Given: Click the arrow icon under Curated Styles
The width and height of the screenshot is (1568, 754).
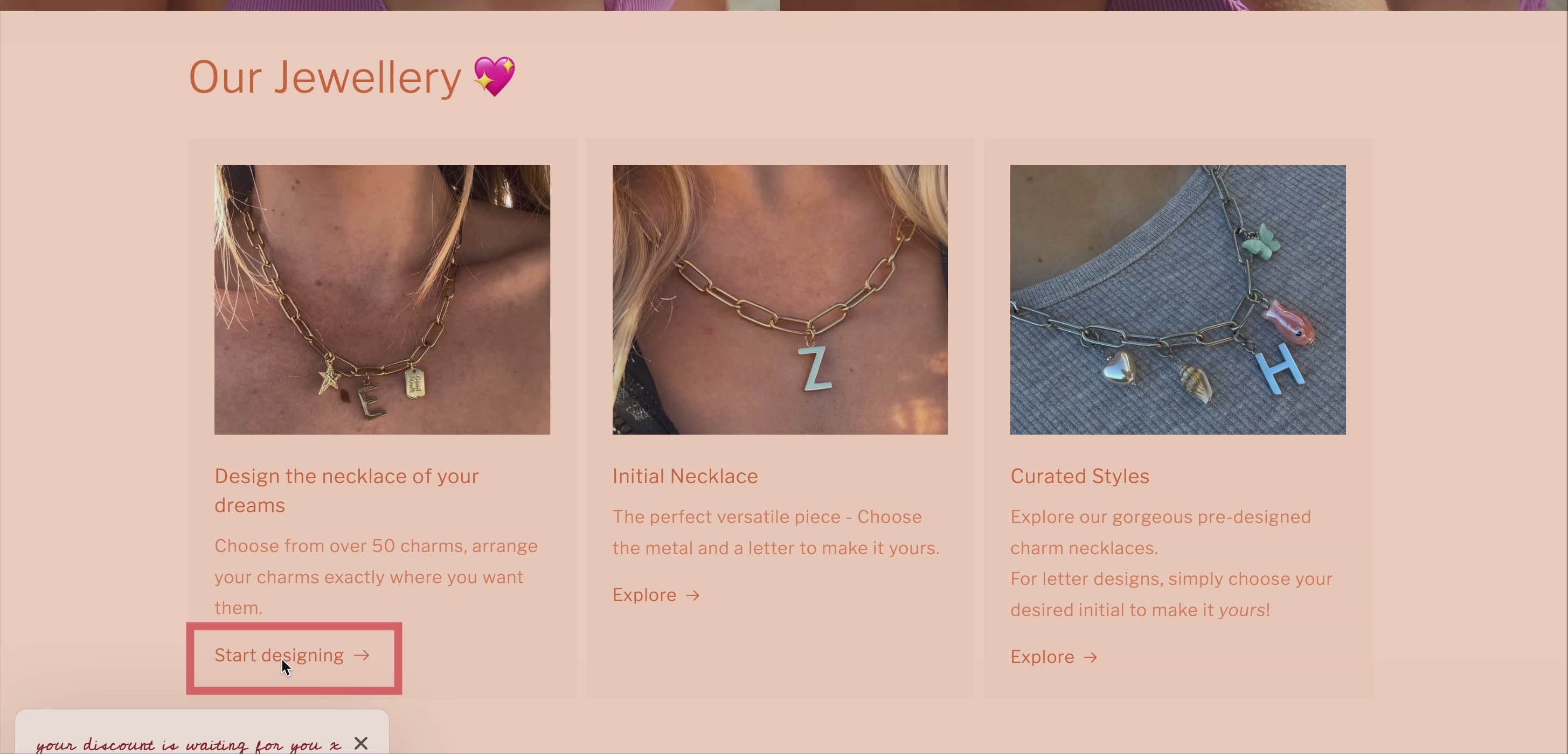Looking at the screenshot, I should click(1091, 657).
